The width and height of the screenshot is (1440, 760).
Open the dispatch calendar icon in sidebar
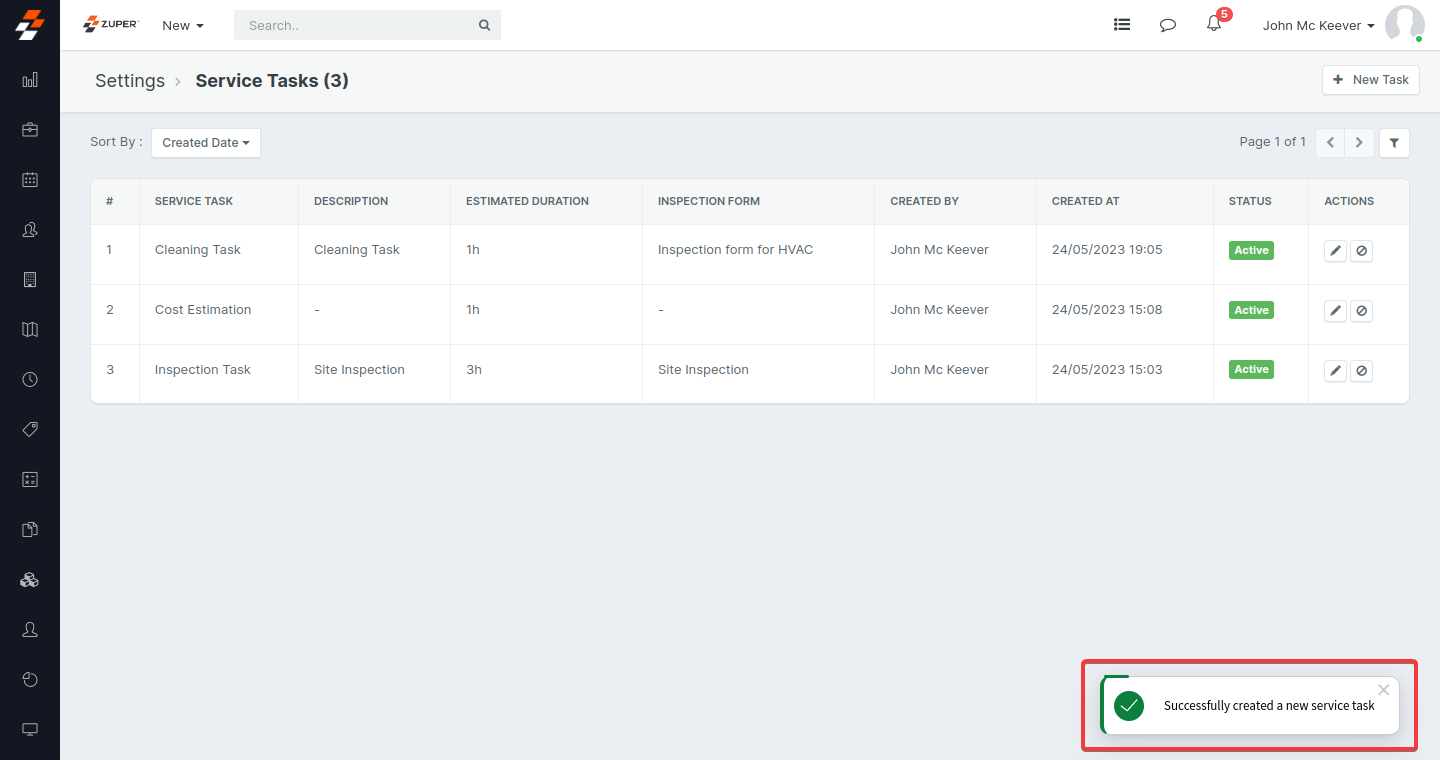tap(29, 180)
